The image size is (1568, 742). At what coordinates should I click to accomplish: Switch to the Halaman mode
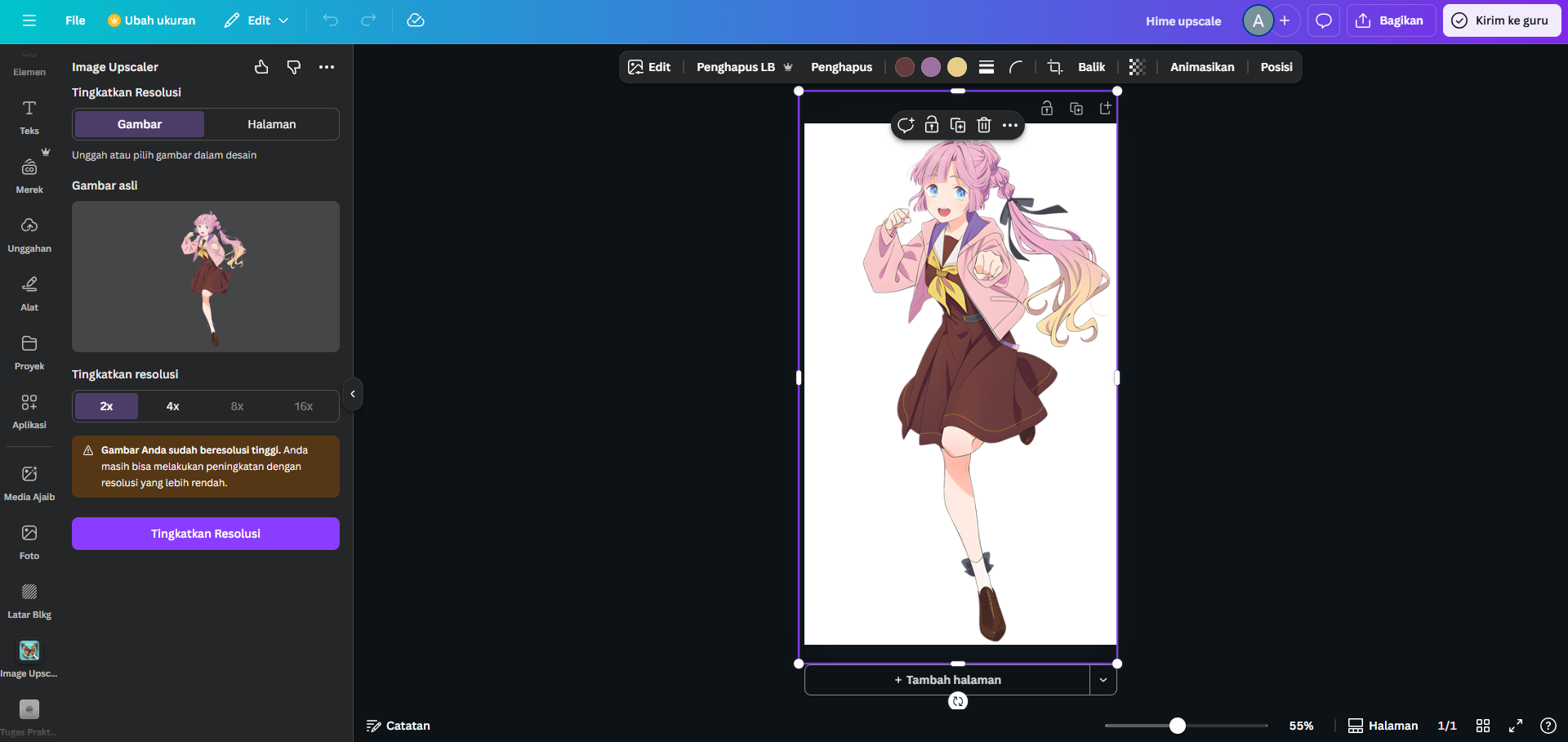[x=271, y=124]
